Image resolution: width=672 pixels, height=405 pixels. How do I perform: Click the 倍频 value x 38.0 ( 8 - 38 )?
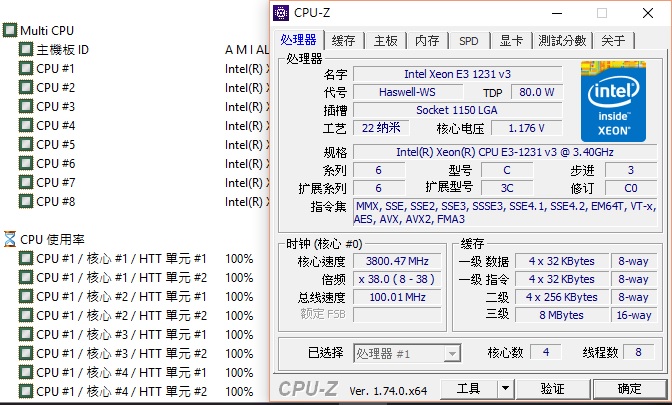pyautogui.click(x=397, y=279)
